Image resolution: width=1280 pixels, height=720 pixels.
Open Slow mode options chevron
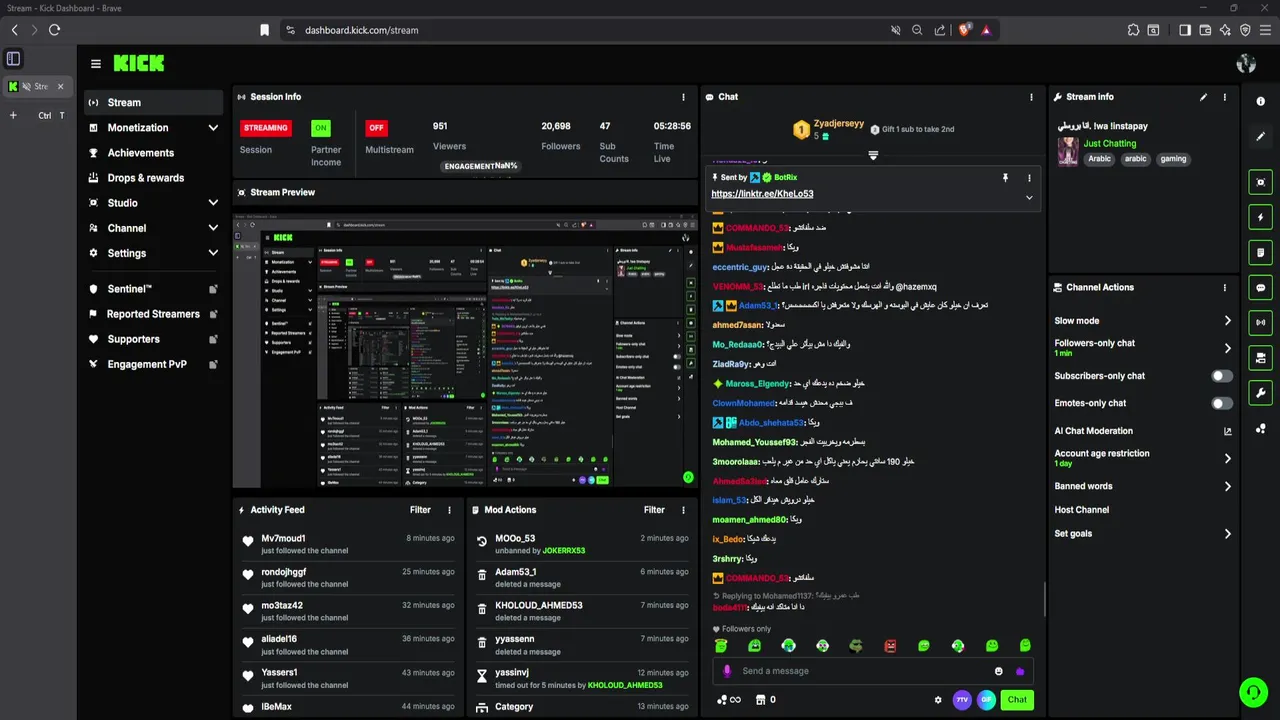pos(1227,321)
